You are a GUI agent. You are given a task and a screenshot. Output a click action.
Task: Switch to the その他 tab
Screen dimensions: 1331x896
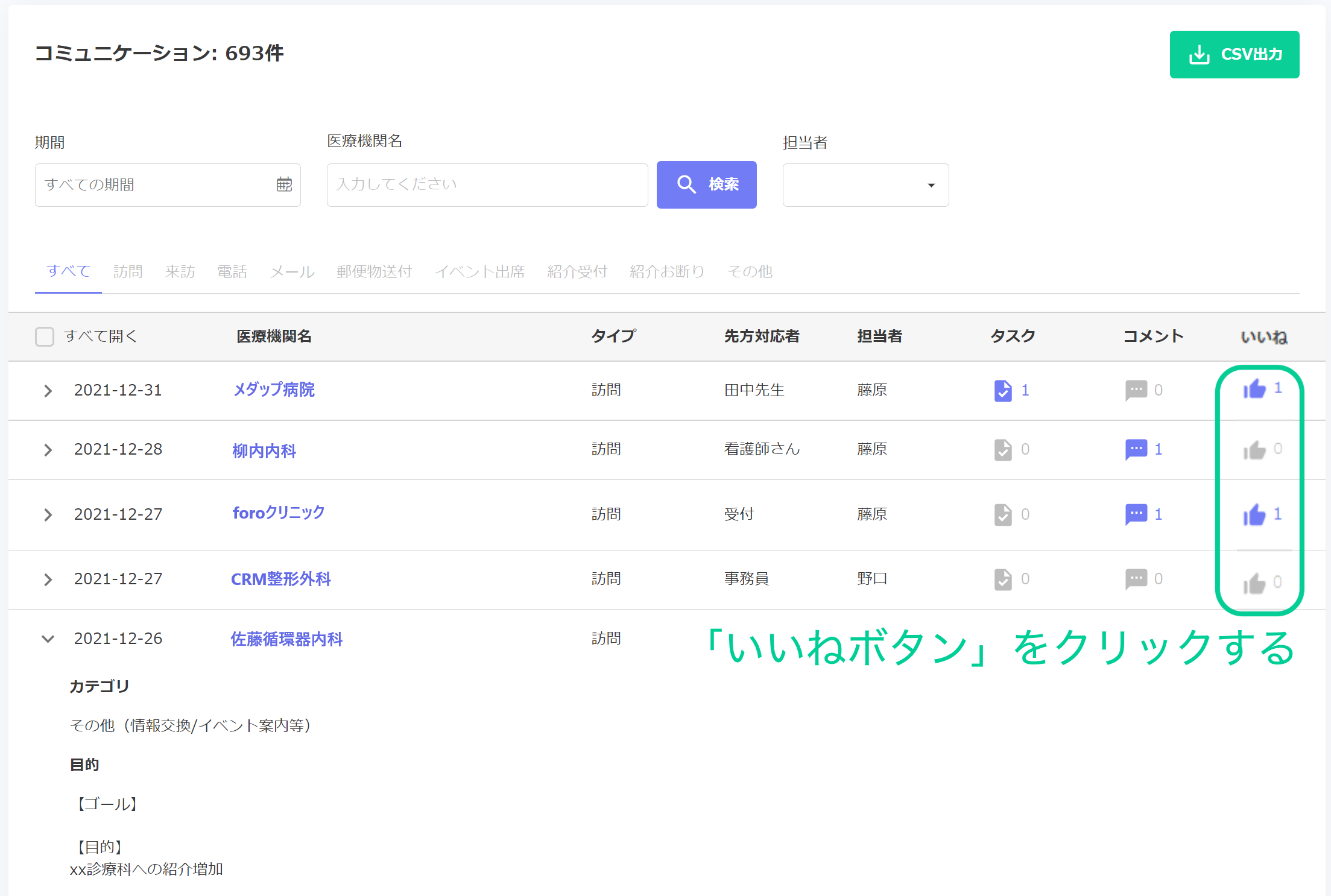[x=750, y=272]
